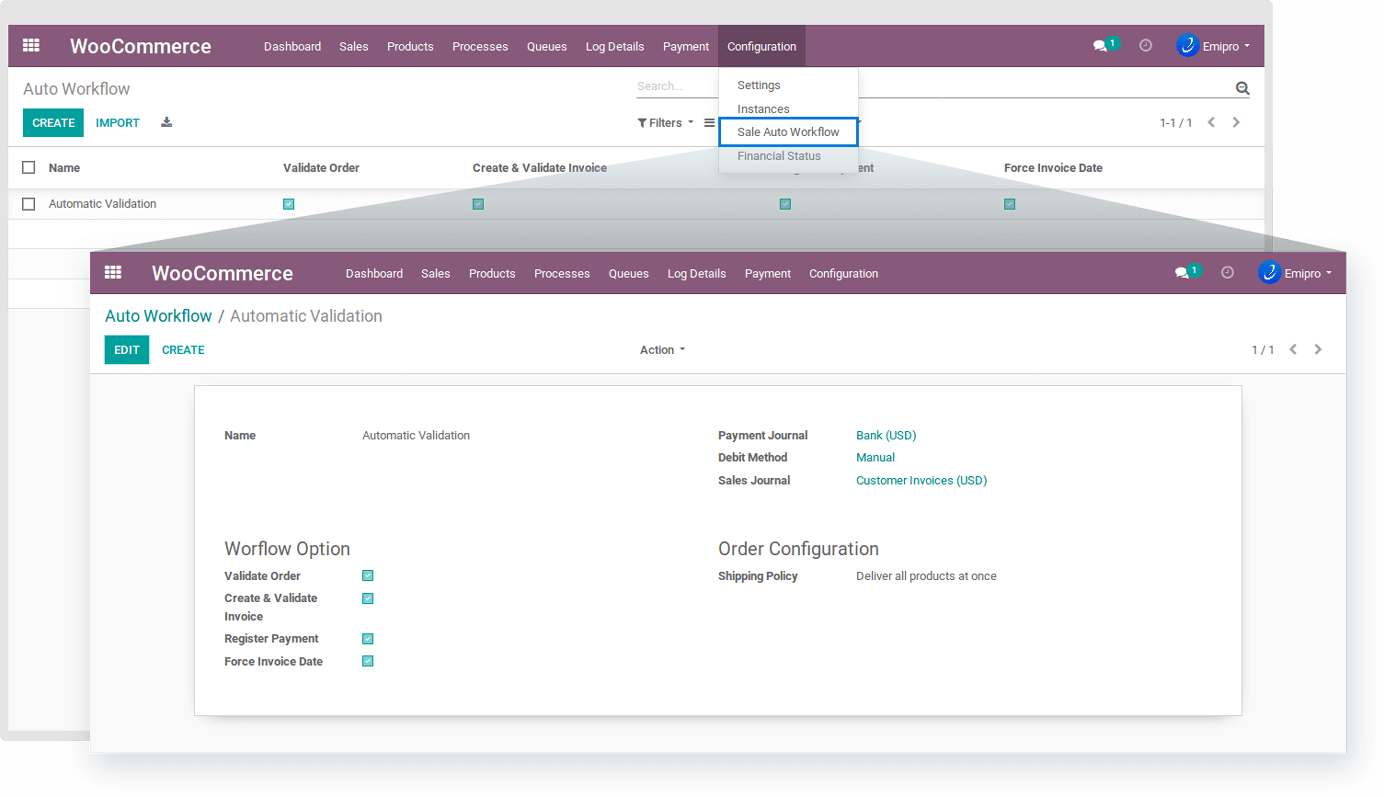Go to the previous page in the list window pager

pyautogui.click(x=1211, y=123)
